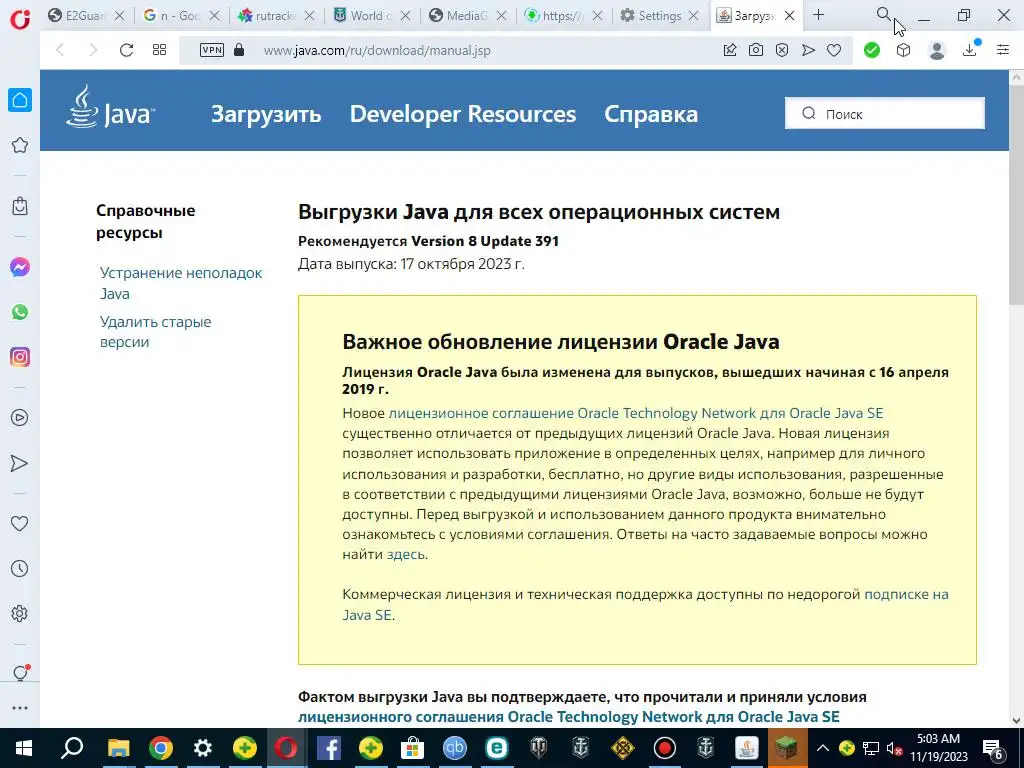Open Устранение неполадок Java link
This screenshot has height=768, width=1024.
[181, 283]
